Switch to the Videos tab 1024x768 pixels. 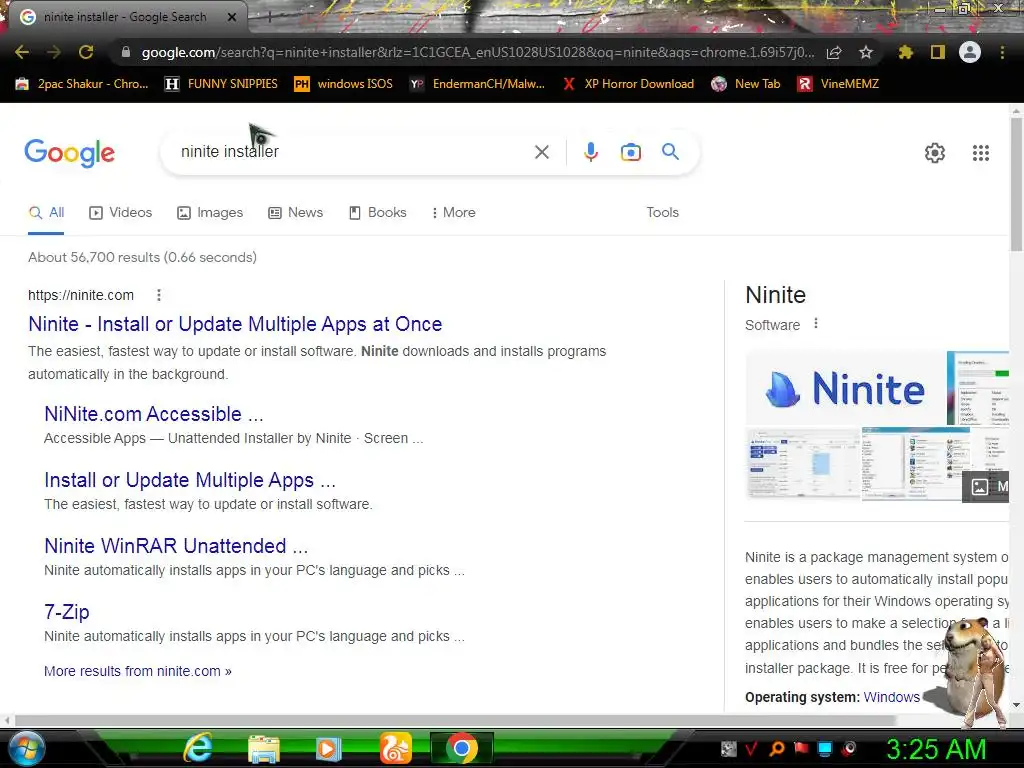(121, 213)
